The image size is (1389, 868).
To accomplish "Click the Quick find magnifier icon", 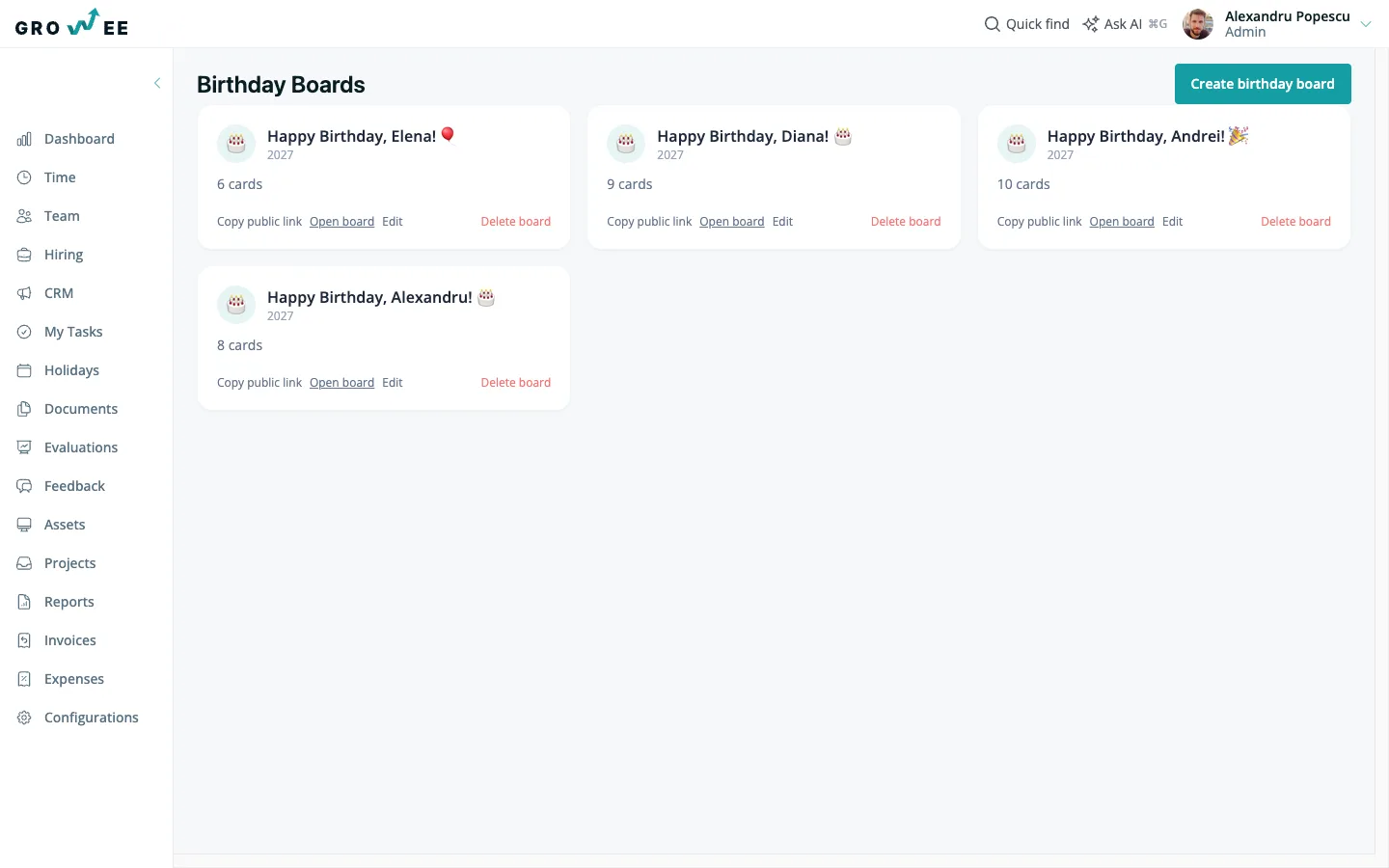I will tap(992, 24).
